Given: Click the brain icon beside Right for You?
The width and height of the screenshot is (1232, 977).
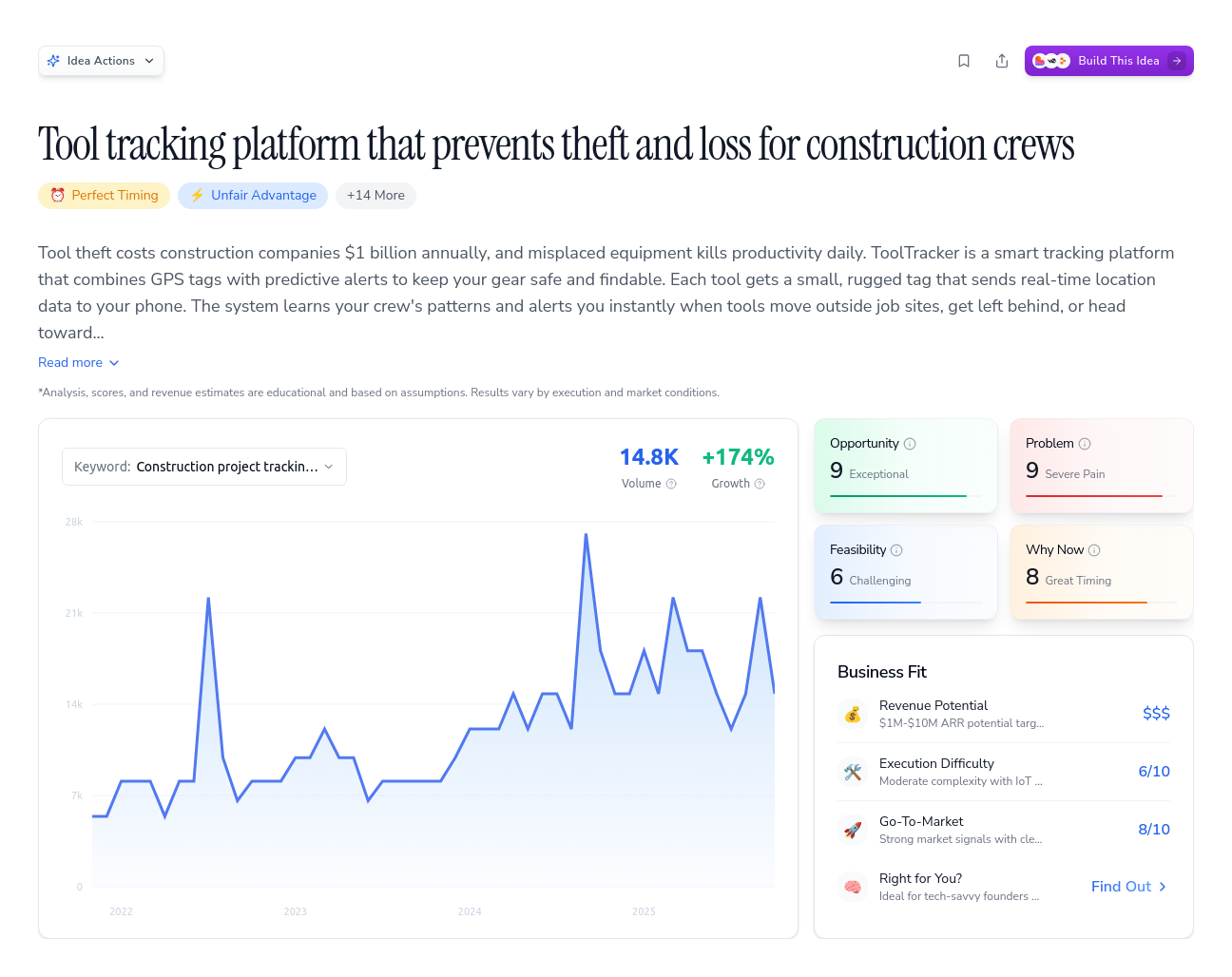Looking at the screenshot, I should [853, 886].
